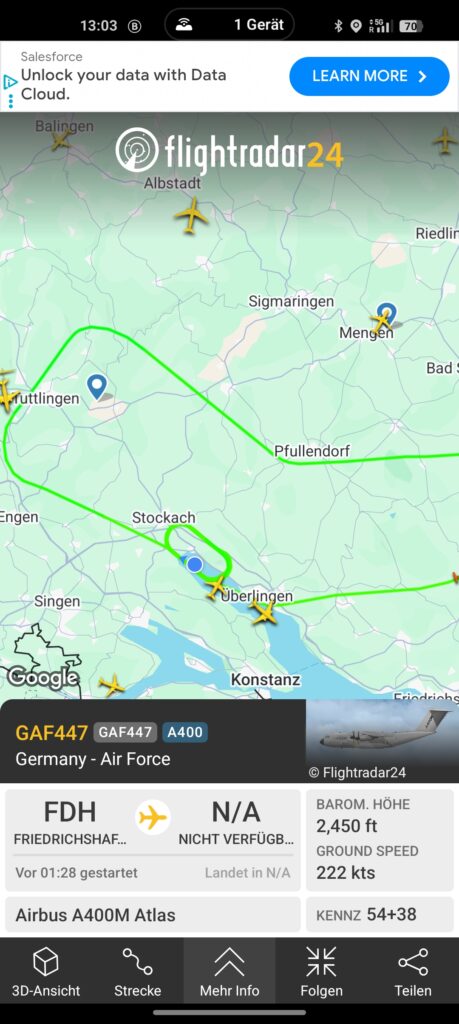
Task: Tap the Google logo on the map
Action: point(42,677)
